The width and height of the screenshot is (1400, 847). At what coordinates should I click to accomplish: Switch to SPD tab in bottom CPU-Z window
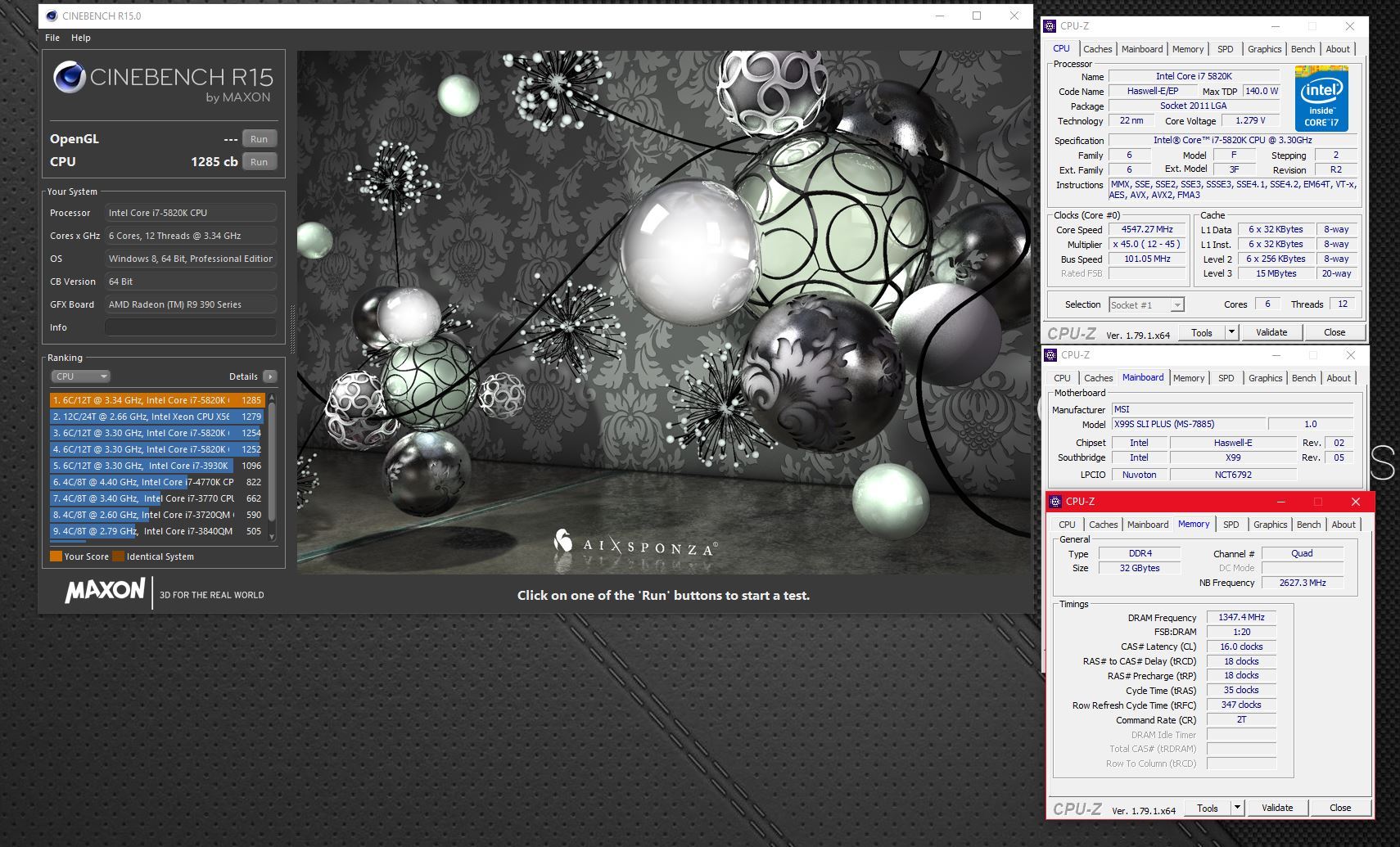(x=1231, y=525)
